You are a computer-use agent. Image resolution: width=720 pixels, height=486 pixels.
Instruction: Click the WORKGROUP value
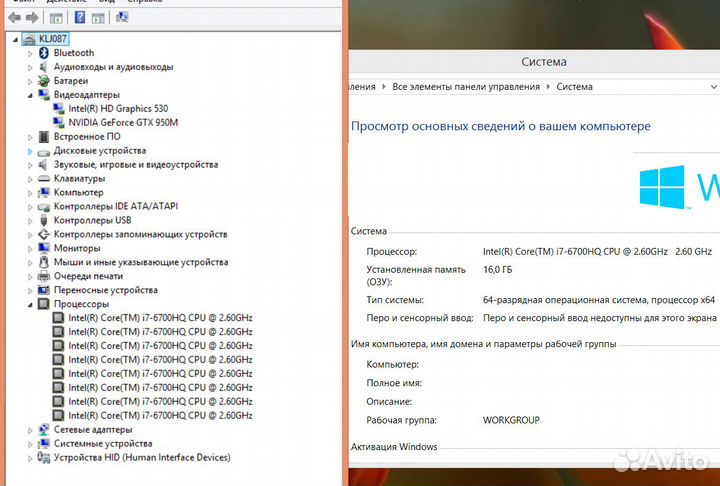(511, 420)
